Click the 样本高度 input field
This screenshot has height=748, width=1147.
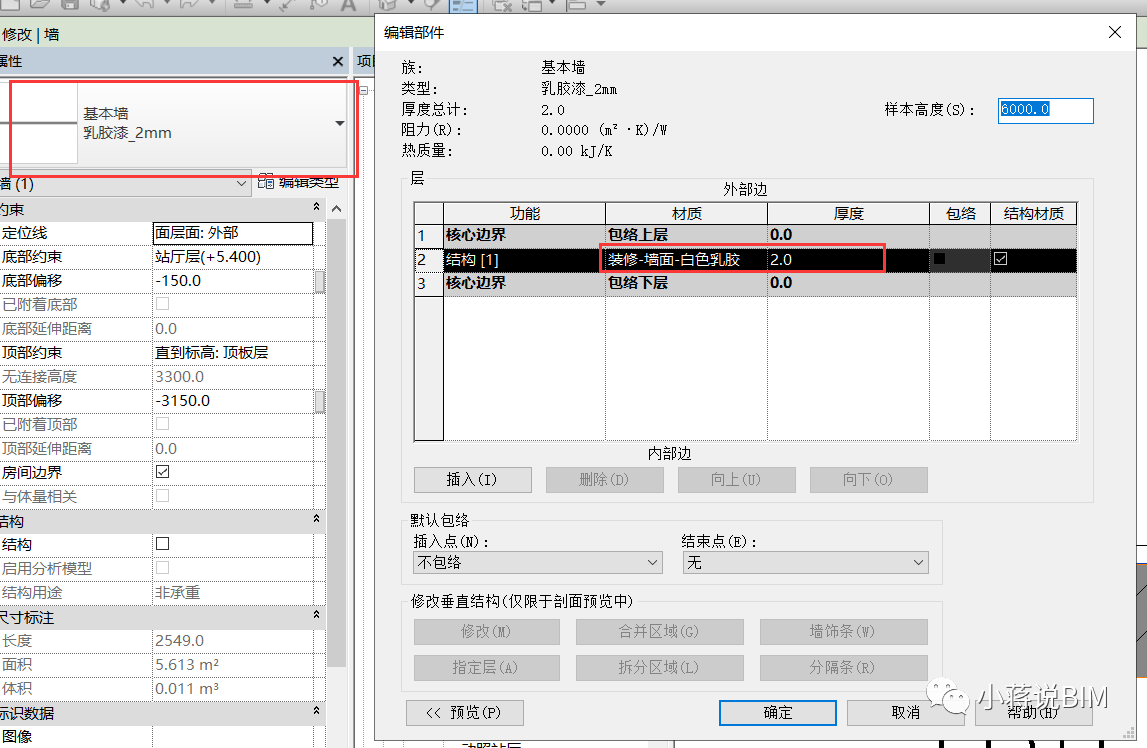pyautogui.click(x=1045, y=110)
